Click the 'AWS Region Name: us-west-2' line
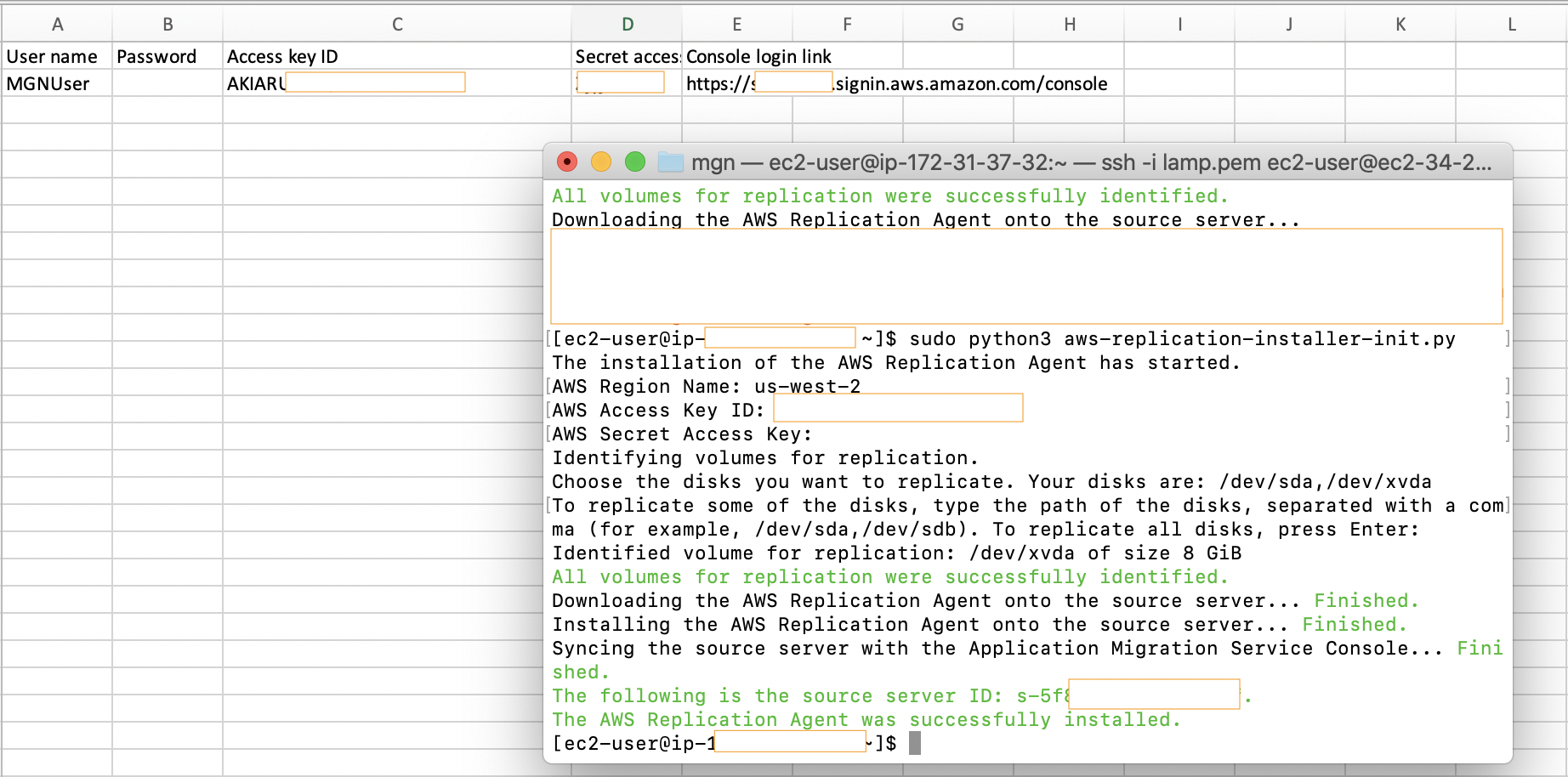The height and width of the screenshot is (777, 1568). pos(707,387)
